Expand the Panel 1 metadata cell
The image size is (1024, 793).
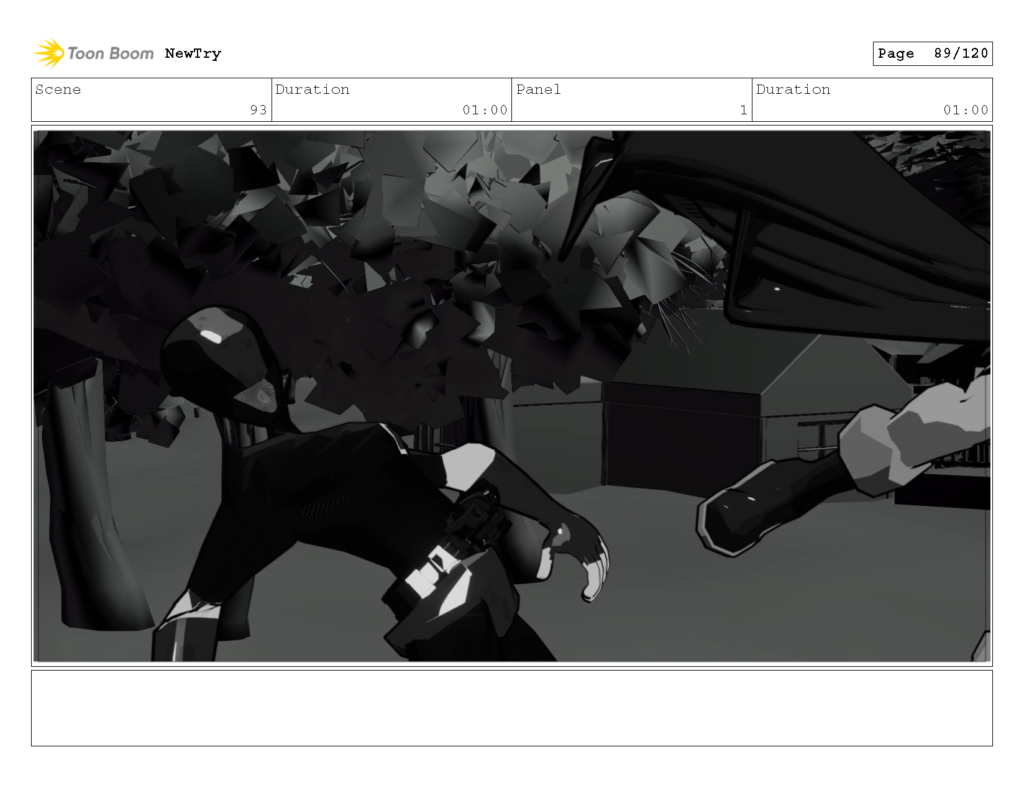pos(632,99)
